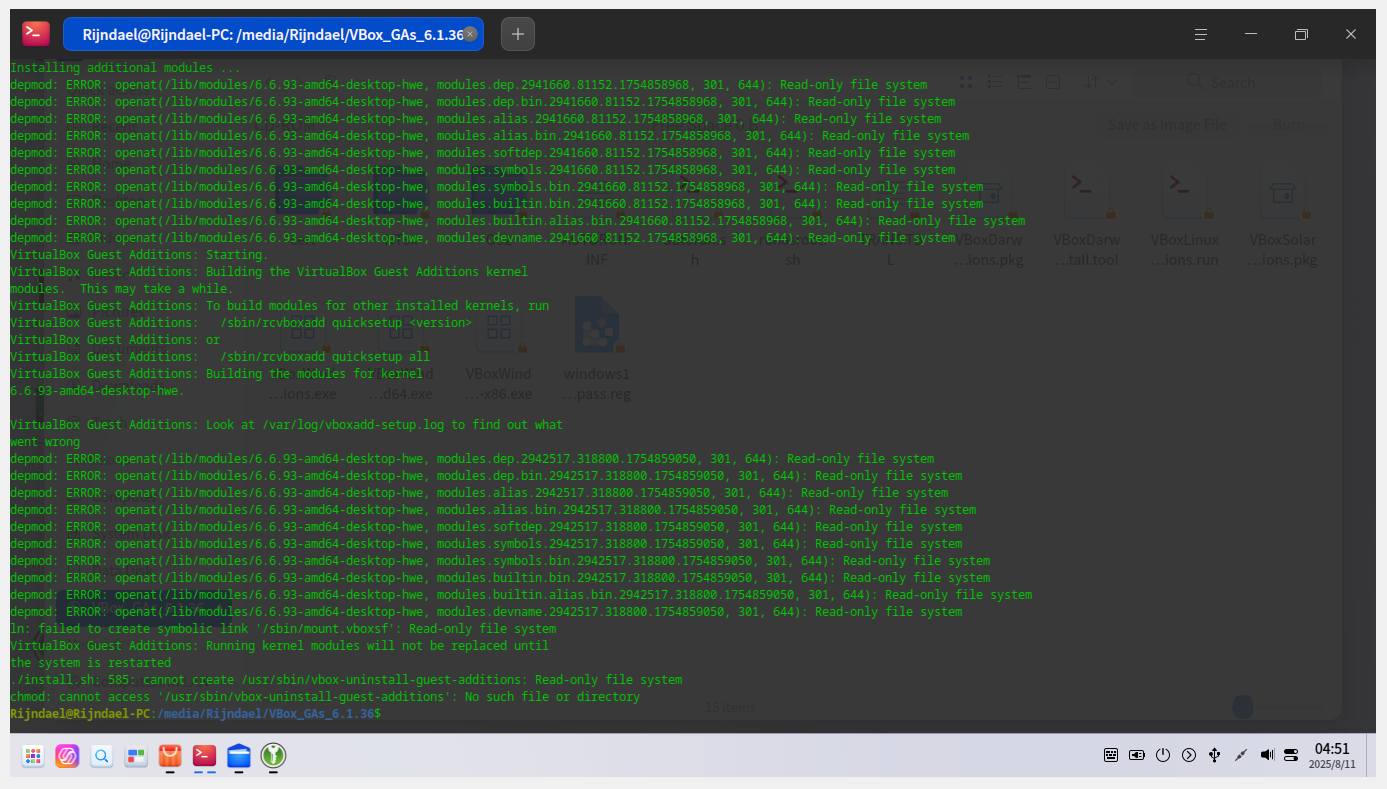Add a new terminal tab with the plus button
This screenshot has height=789, width=1387.
tap(518, 34)
